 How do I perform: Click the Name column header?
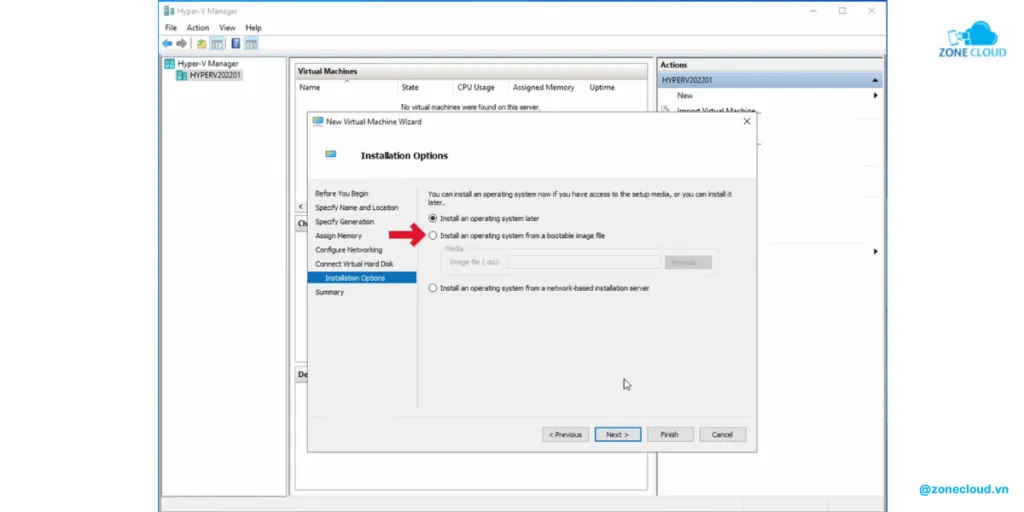(310, 88)
